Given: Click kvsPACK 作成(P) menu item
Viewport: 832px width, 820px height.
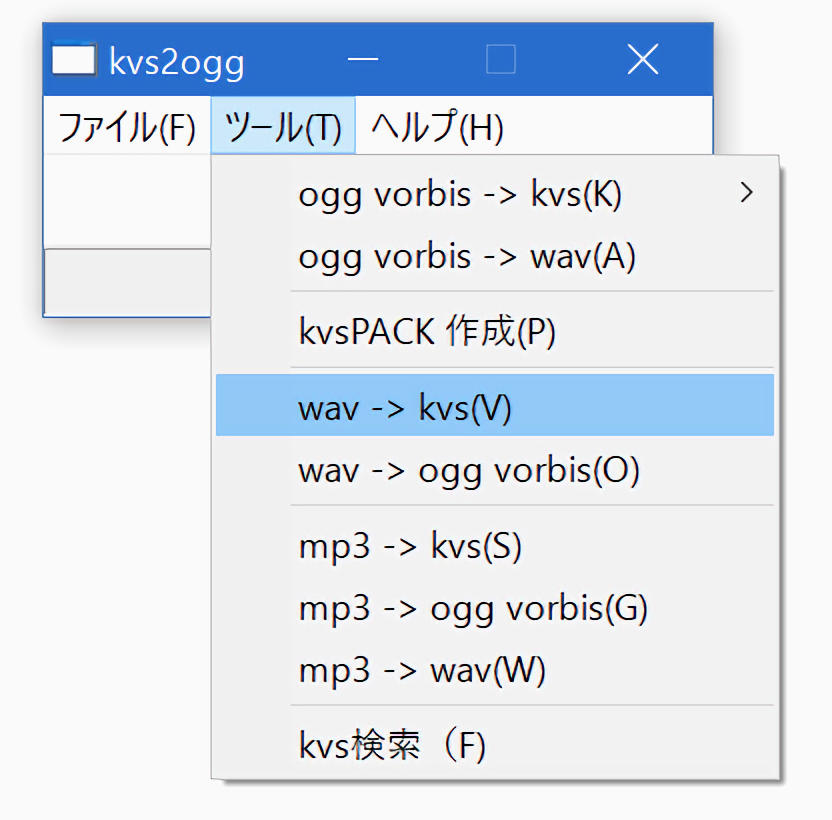Looking at the screenshot, I should 427,331.
